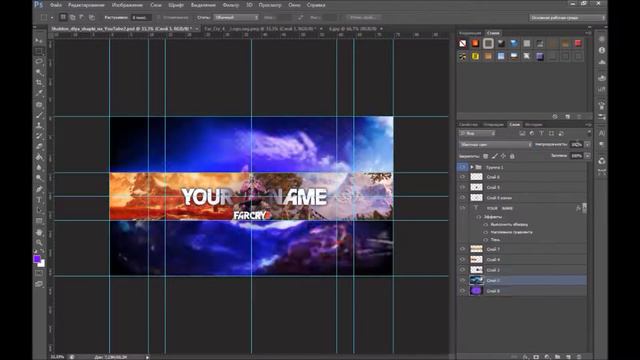Select the Healing Brush tool
The width and height of the screenshot is (640, 360).
point(39,104)
